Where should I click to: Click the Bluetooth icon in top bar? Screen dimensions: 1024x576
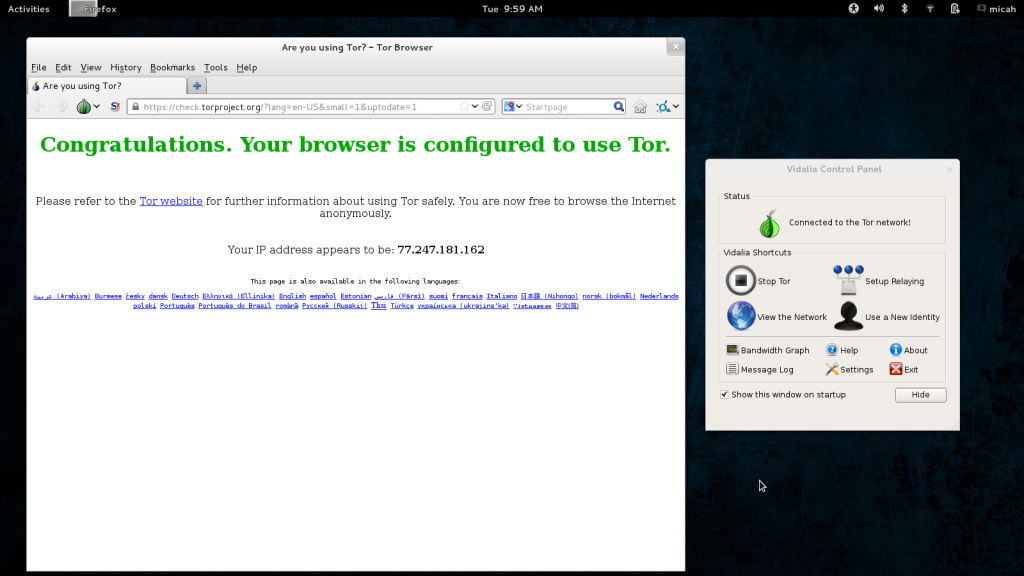(x=904, y=8)
